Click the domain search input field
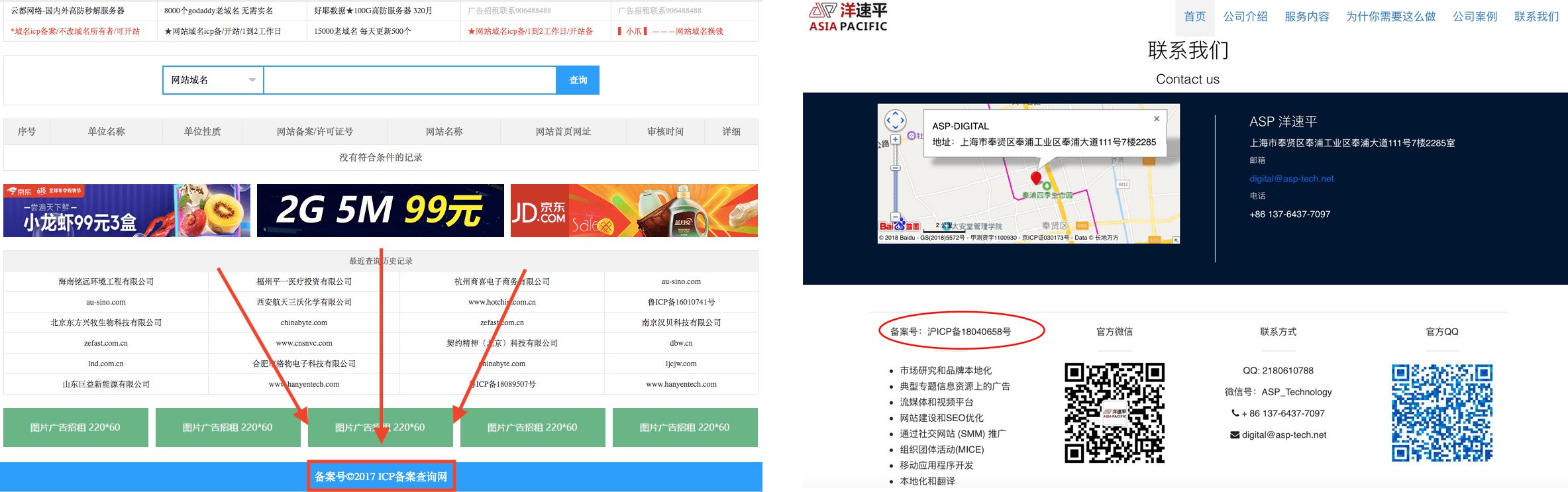The height and width of the screenshot is (492, 1568). tap(409, 80)
